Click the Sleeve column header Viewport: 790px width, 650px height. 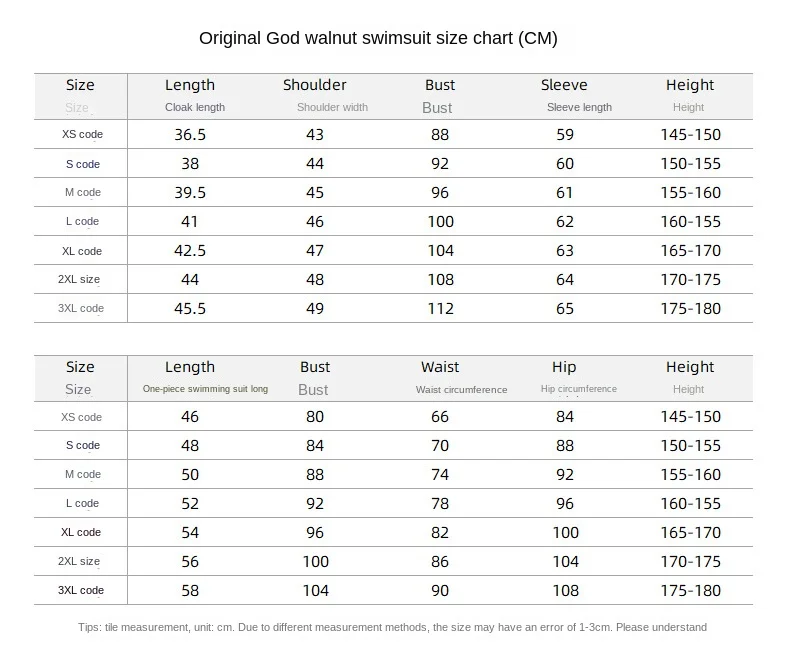(x=564, y=85)
